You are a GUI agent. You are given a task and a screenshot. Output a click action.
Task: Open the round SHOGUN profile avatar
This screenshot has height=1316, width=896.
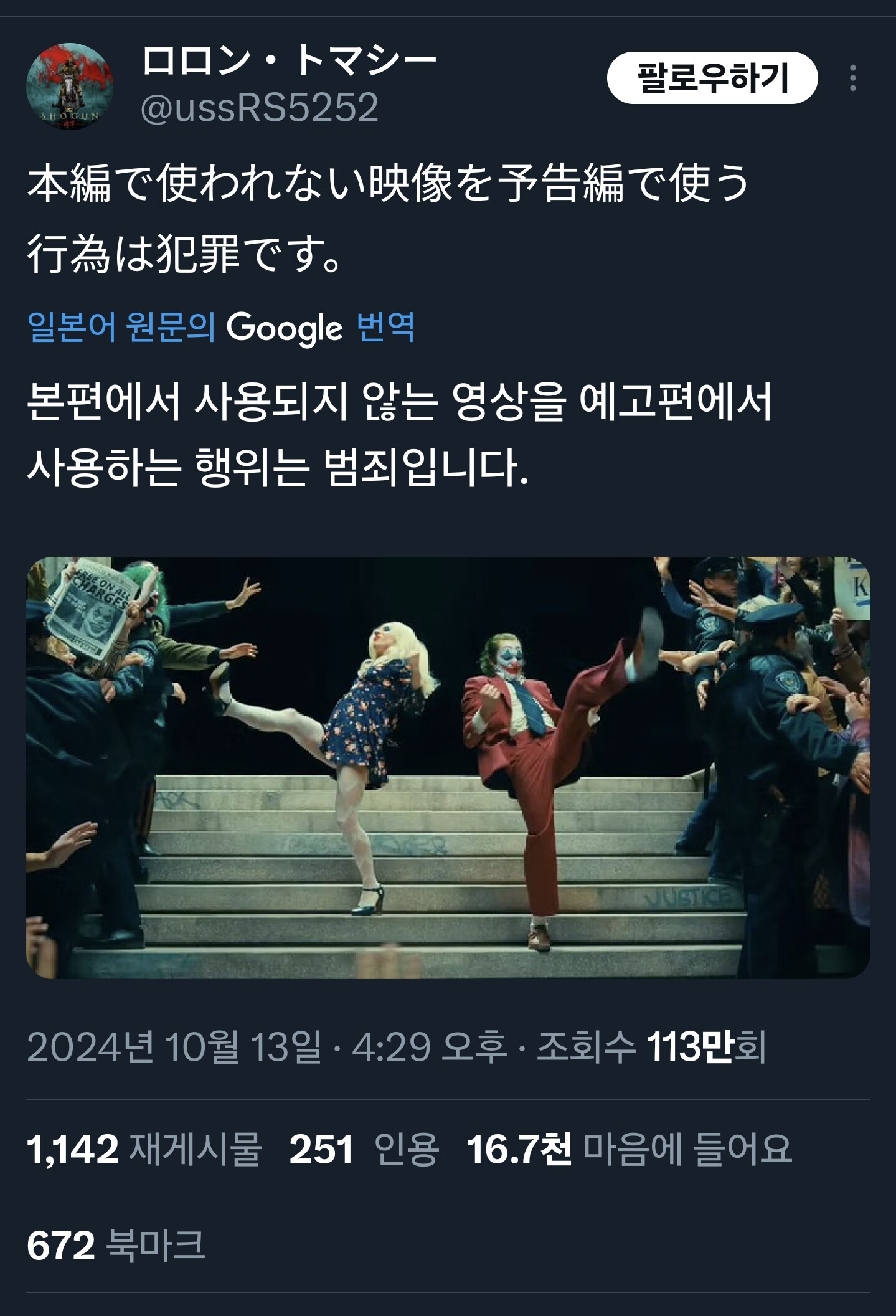point(70,86)
